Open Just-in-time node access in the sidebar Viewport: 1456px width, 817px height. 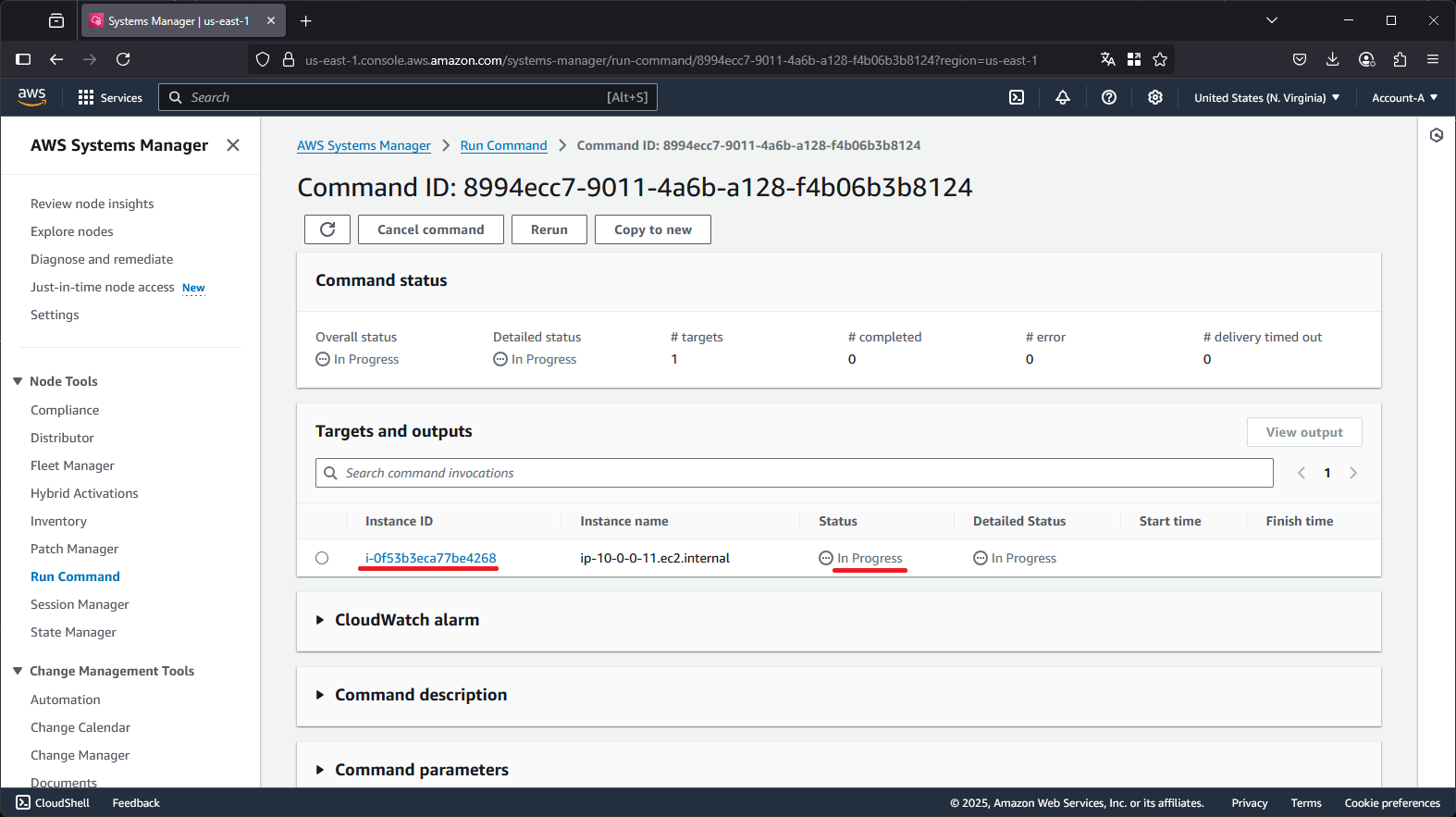coord(102,287)
